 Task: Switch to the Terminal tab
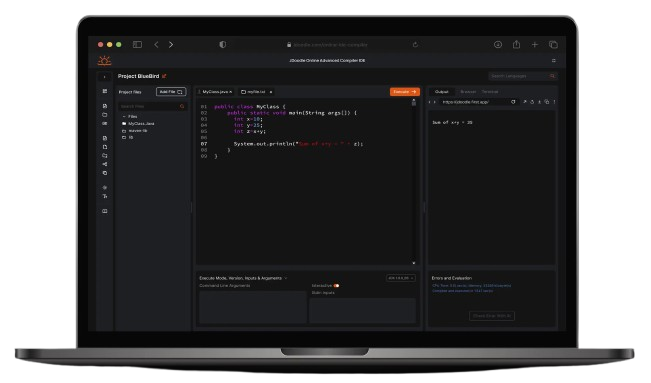(489, 92)
